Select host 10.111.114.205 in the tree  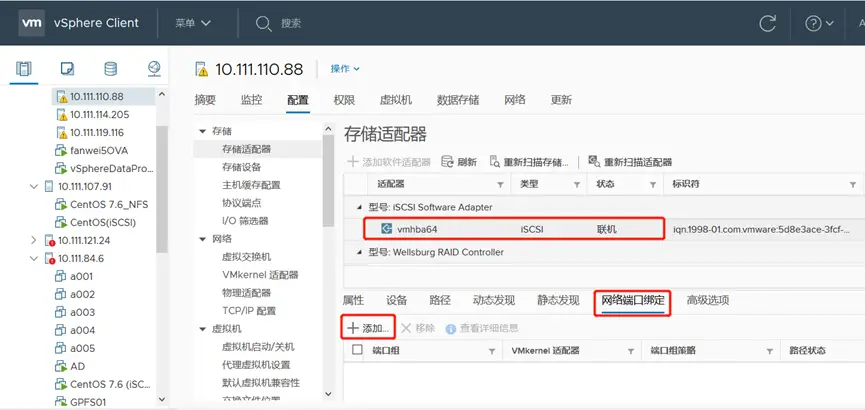click(x=99, y=115)
